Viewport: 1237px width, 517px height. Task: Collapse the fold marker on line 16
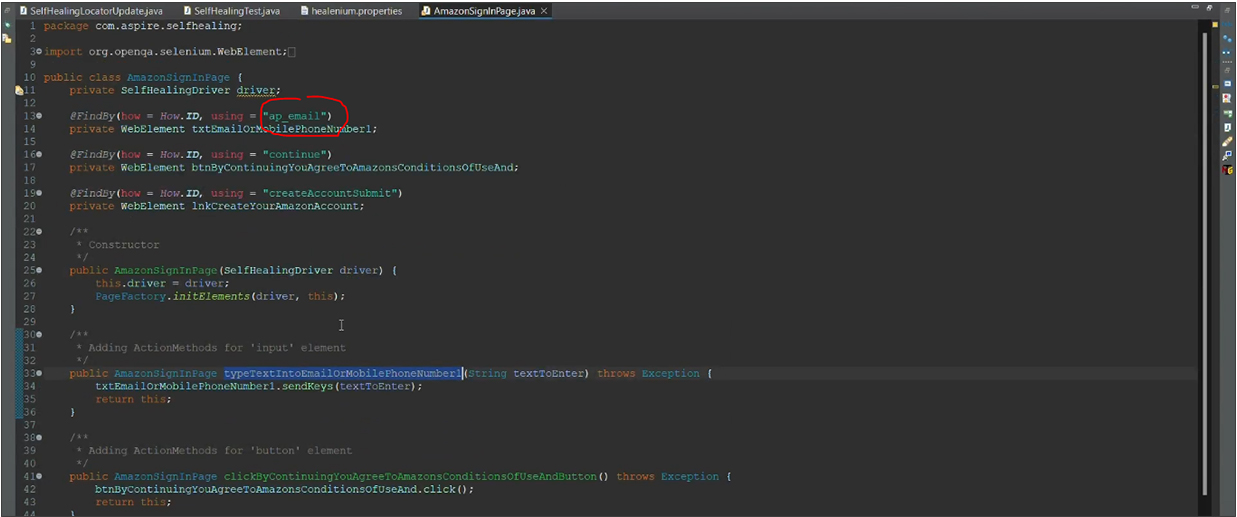tap(38, 155)
